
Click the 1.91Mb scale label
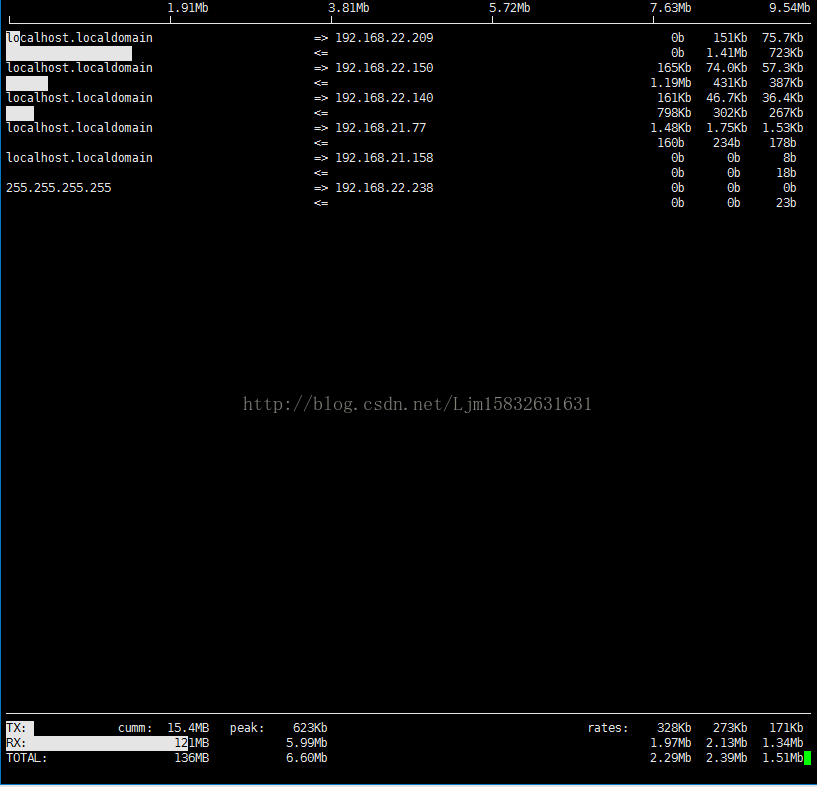point(188,8)
